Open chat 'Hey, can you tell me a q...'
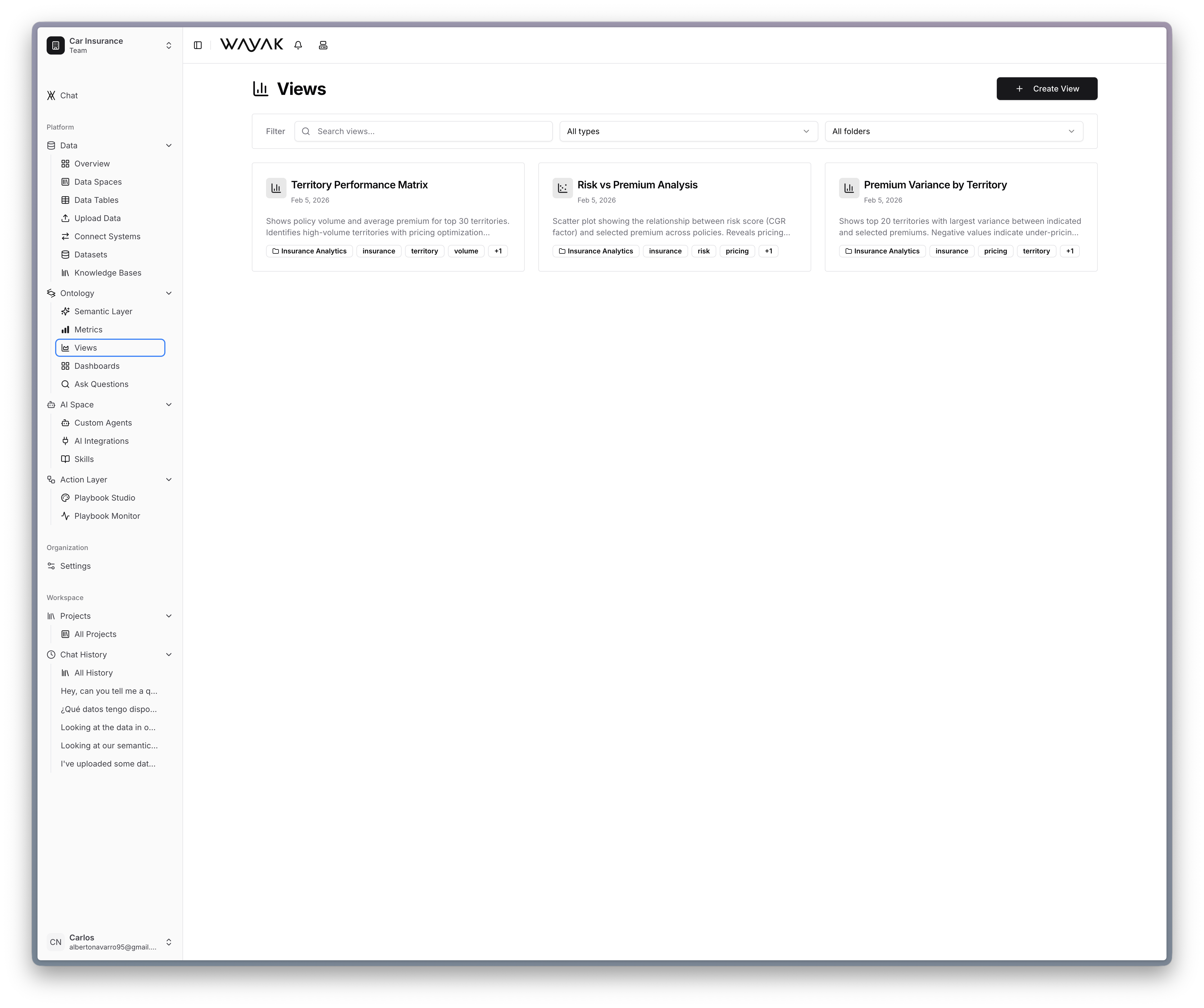Screen dimensions: 1204x1008 [x=109, y=691]
